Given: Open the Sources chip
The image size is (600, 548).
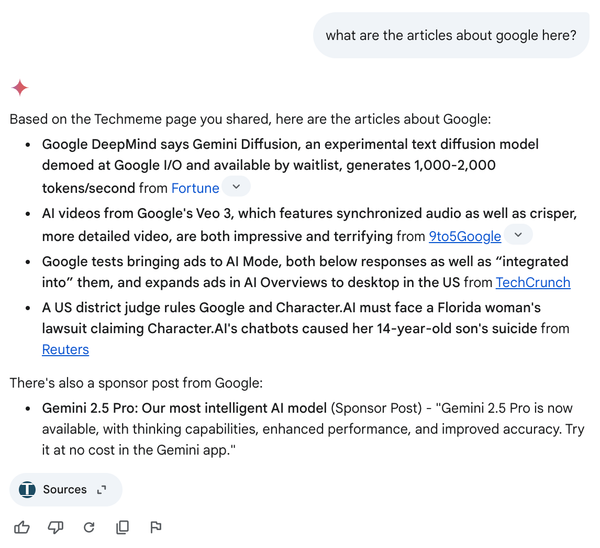Looking at the screenshot, I should [x=66, y=489].
